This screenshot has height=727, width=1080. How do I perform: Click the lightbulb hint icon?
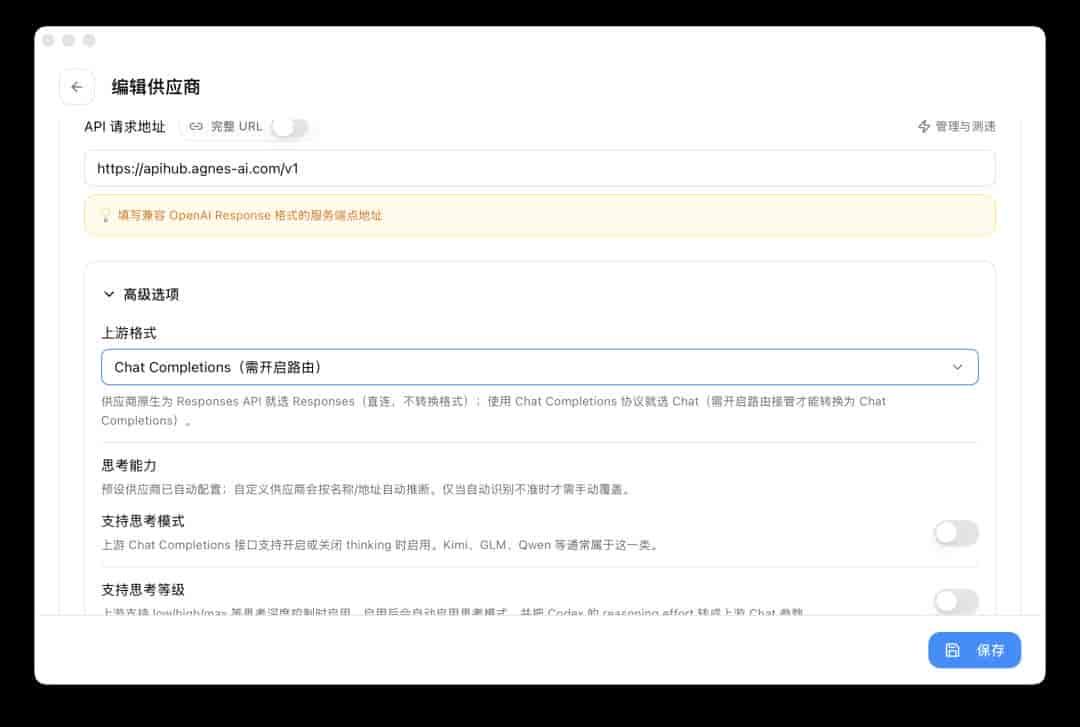click(105, 216)
